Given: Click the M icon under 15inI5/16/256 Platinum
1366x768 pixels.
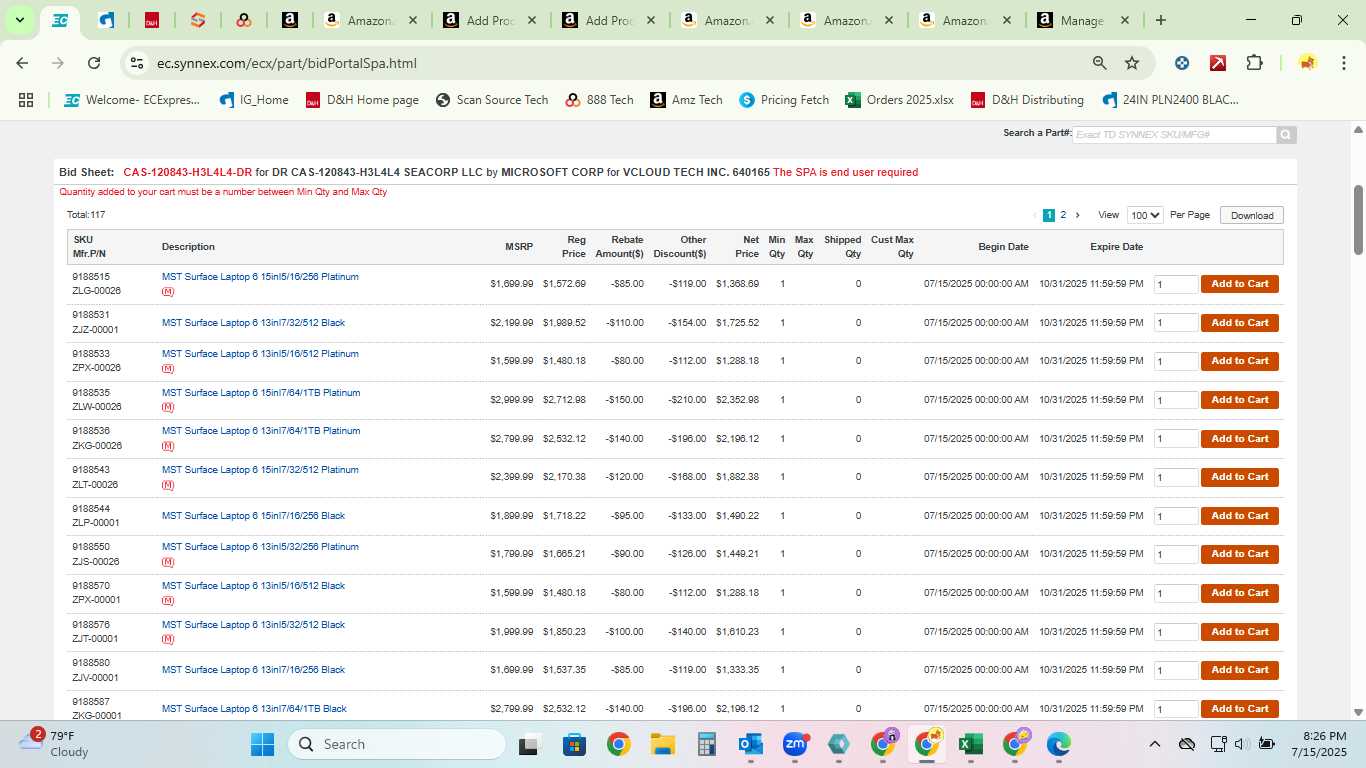Looking at the screenshot, I should click(168, 292).
